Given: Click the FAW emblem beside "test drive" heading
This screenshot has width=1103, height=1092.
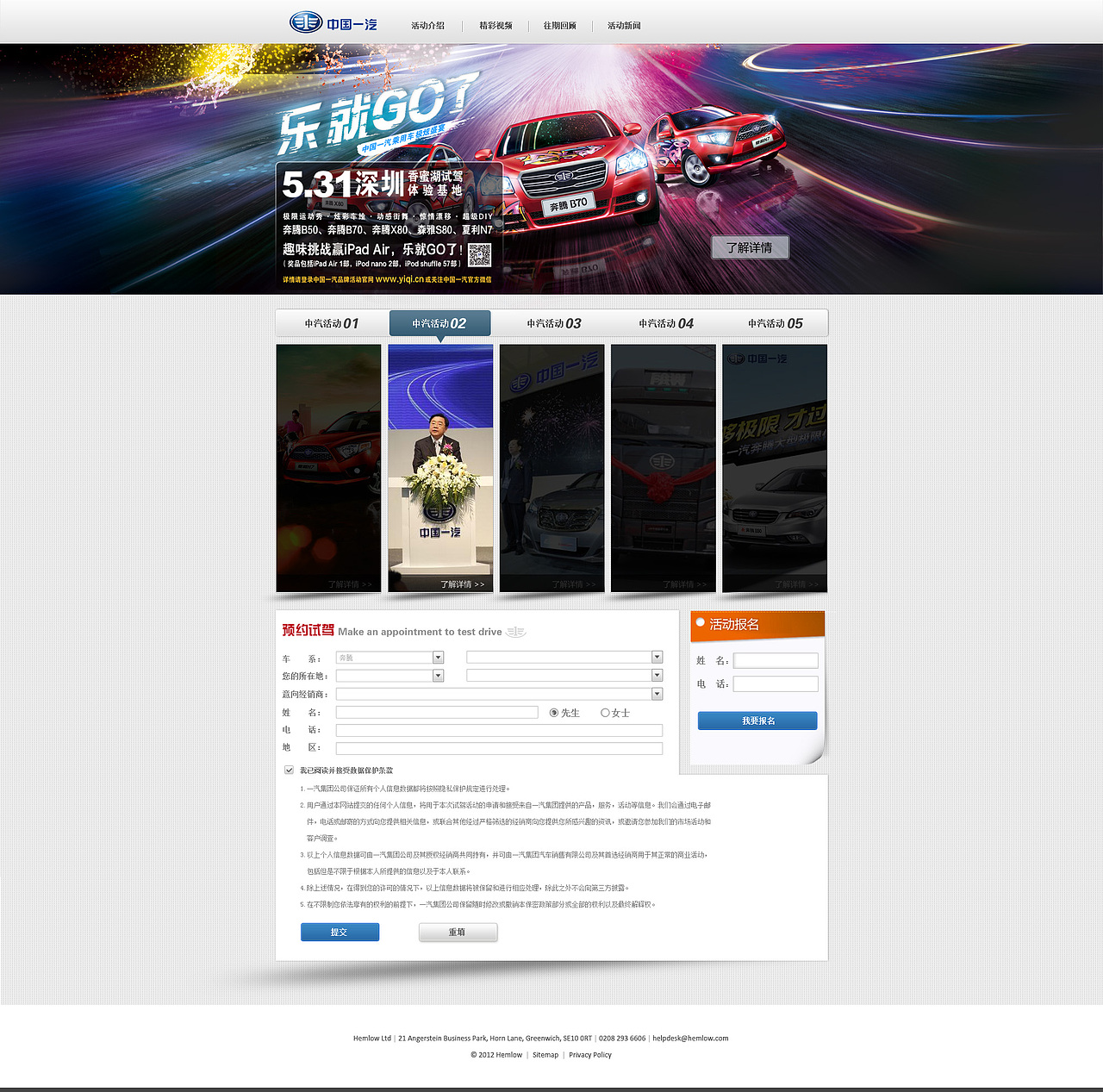Looking at the screenshot, I should click(514, 631).
